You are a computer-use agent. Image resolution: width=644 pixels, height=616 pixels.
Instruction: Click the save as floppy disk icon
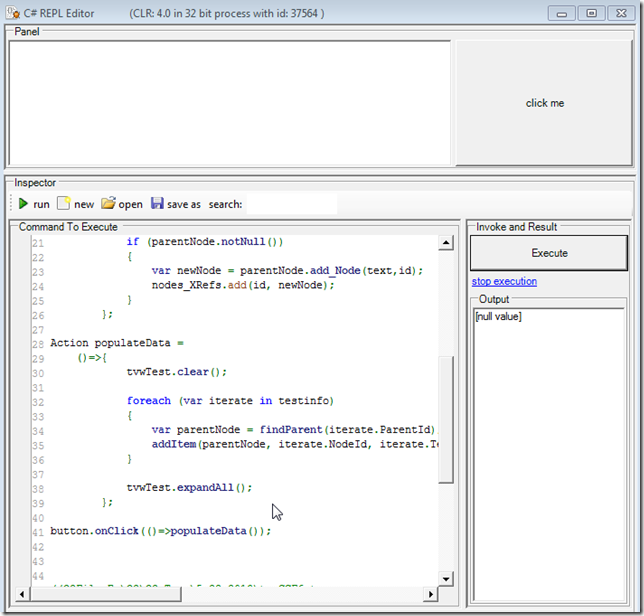coord(157,203)
